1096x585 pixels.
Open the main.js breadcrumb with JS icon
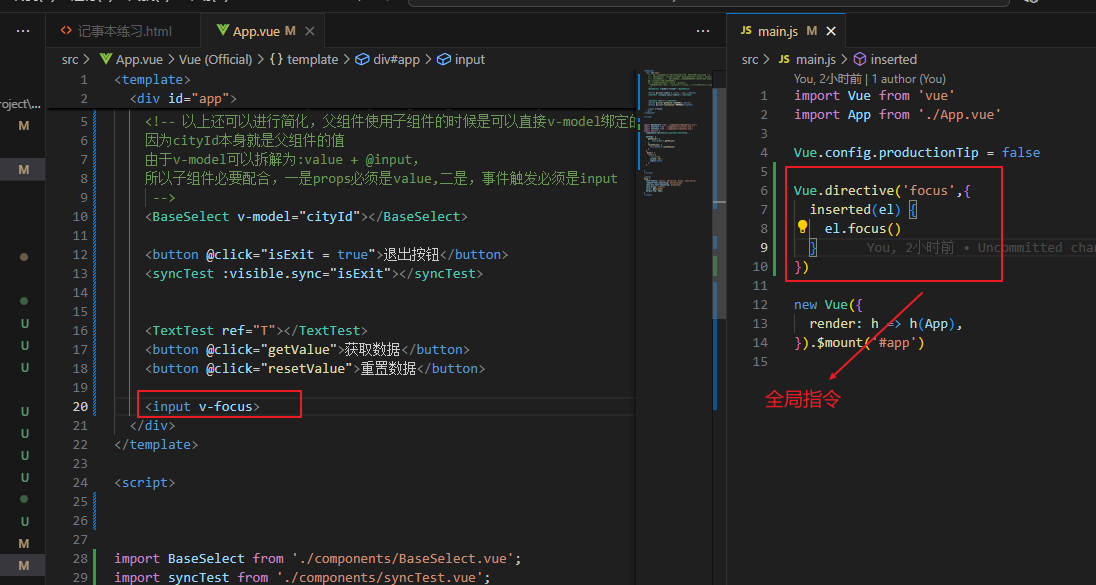pyautogui.click(x=807, y=59)
